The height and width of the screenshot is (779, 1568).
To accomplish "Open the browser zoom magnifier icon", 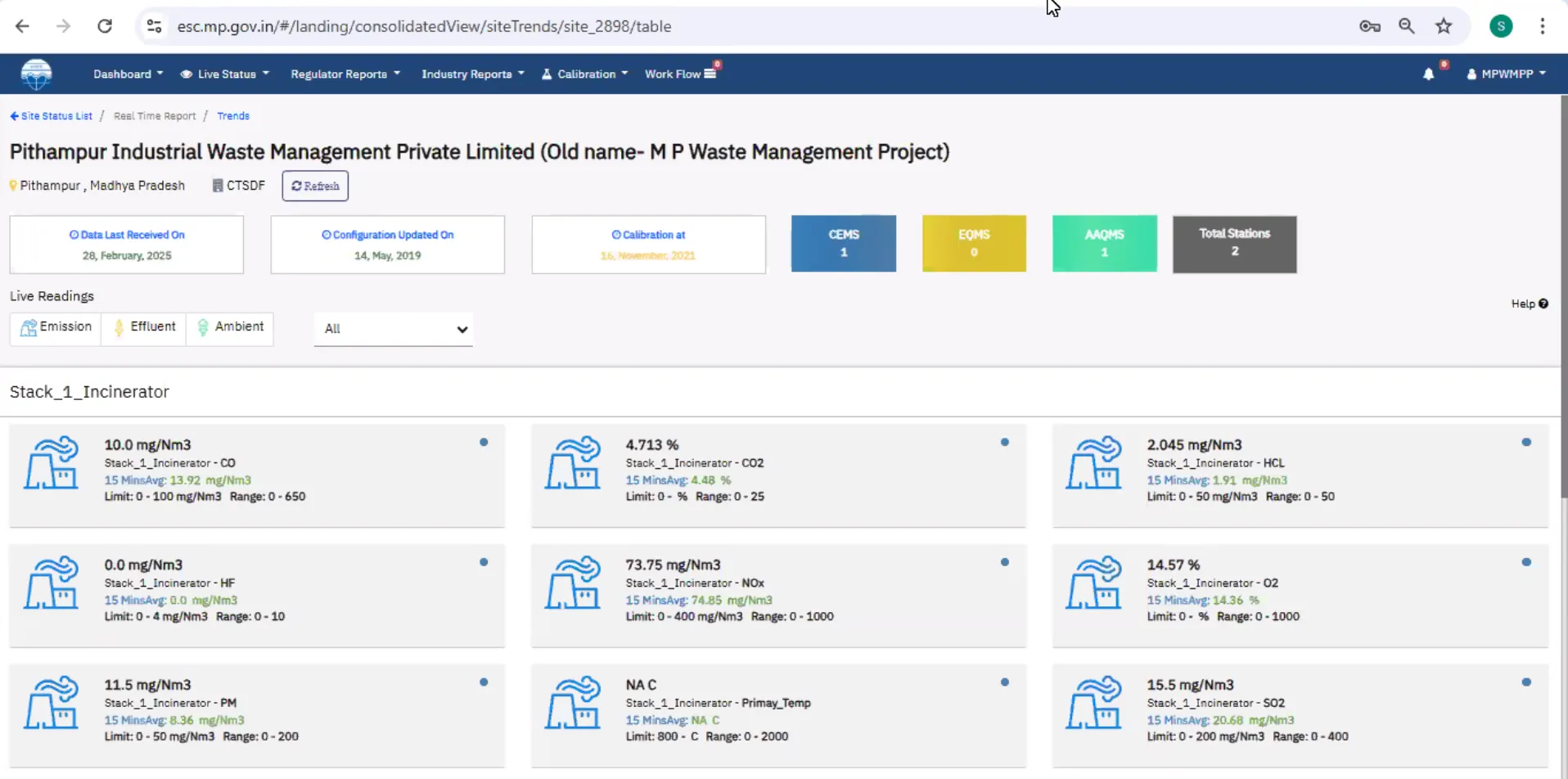I will tap(1406, 26).
